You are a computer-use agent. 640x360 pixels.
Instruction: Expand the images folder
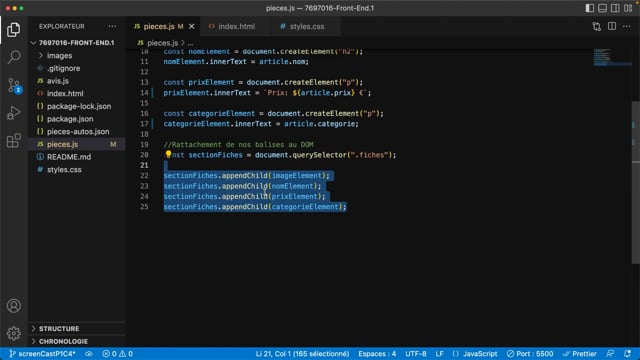coord(77,56)
